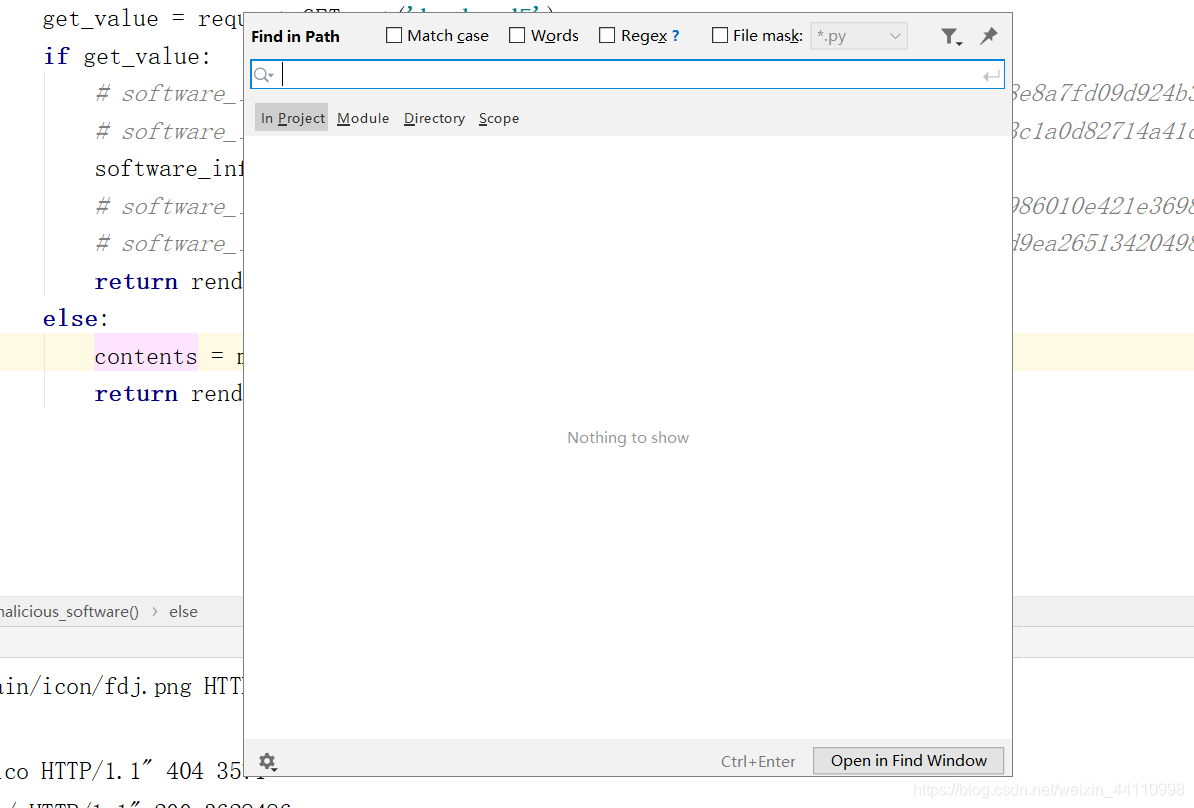The image size is (1194, 808).
Task: Expand the *.py file mask dropdown
Action: pyautogui.click(x=894, y=35)
